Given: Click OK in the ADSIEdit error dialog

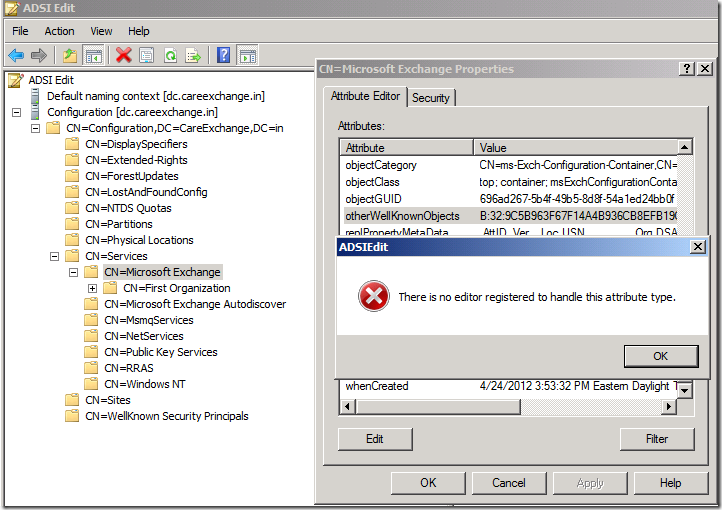Looking at the screenshot, I should [x=661, y=356].
